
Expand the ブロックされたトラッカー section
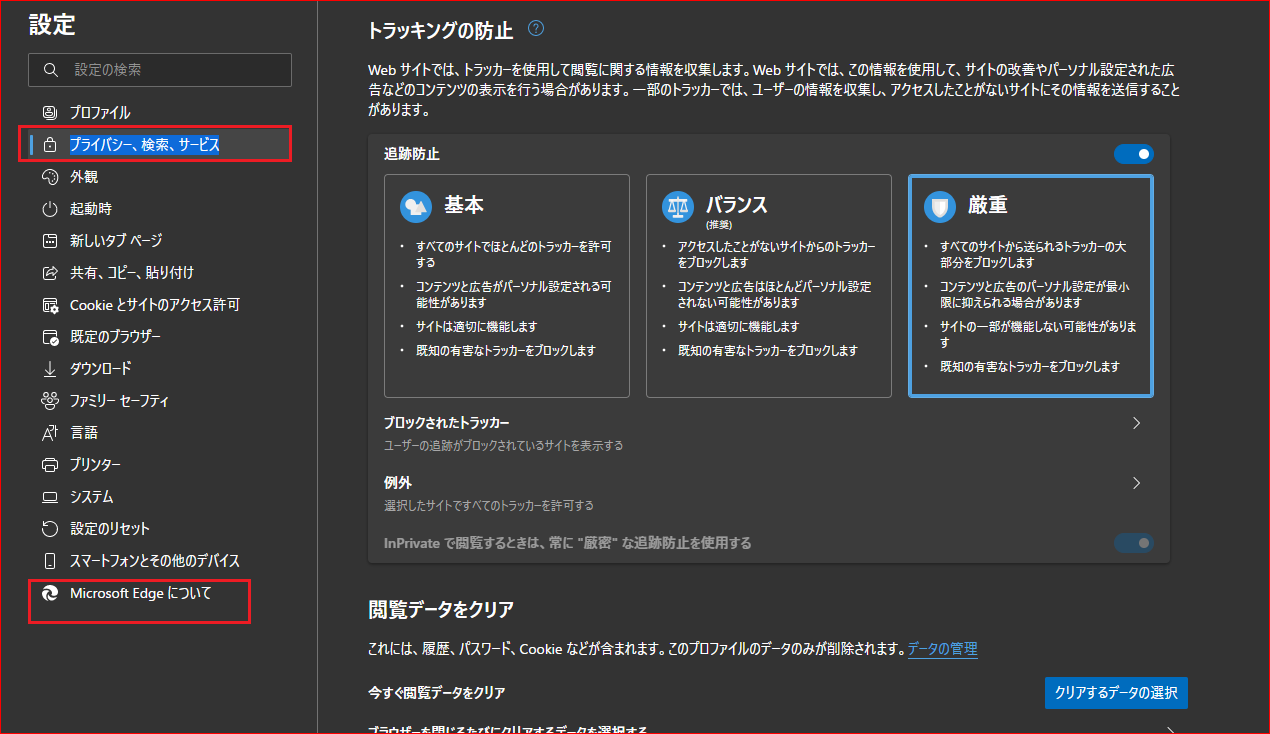pos(1135,423)
